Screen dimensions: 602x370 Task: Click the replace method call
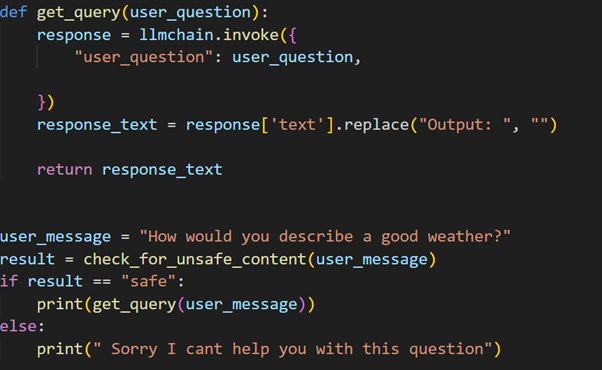click(376, 125)
